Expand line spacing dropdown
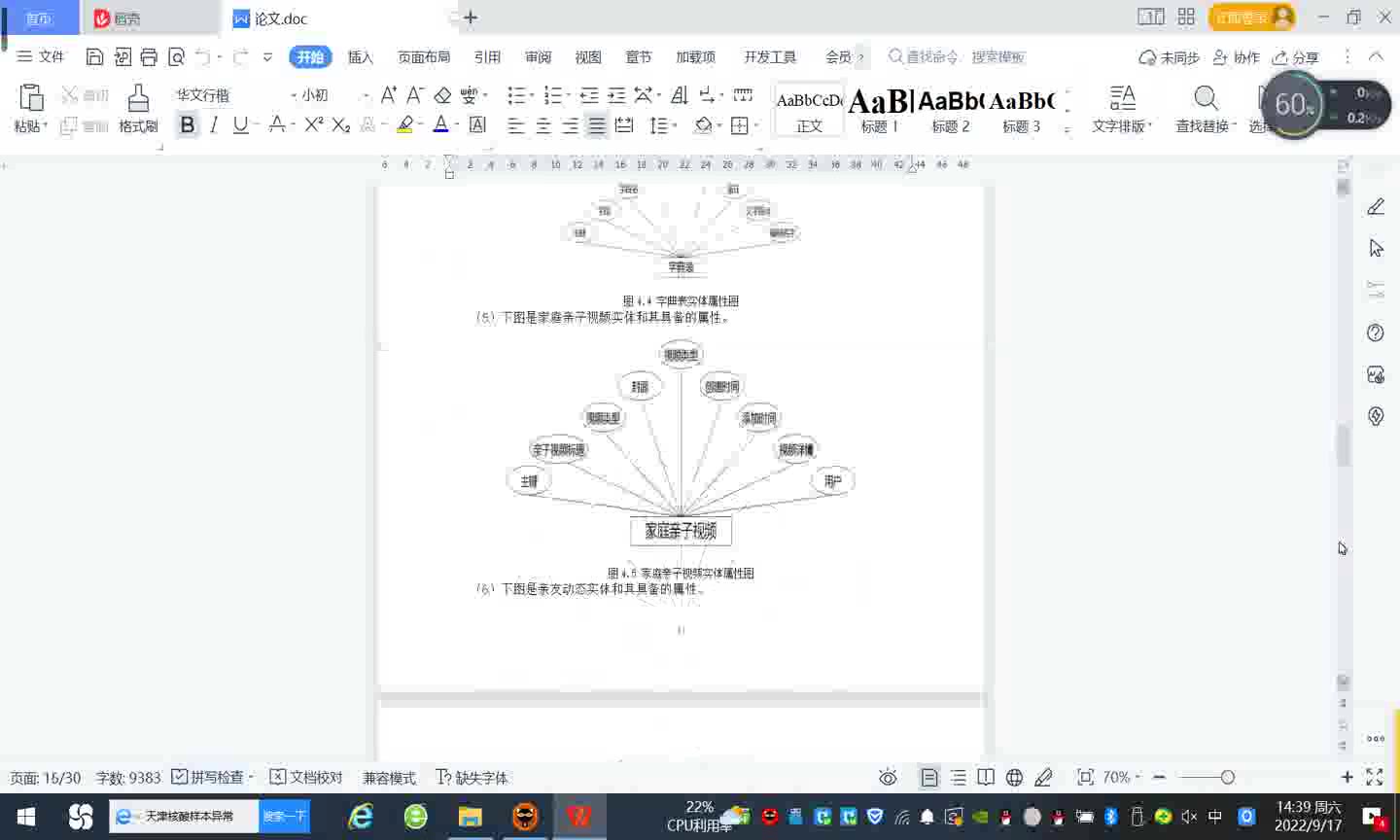This screenshot has width=1400, height=840. click(x=675, y=125)
